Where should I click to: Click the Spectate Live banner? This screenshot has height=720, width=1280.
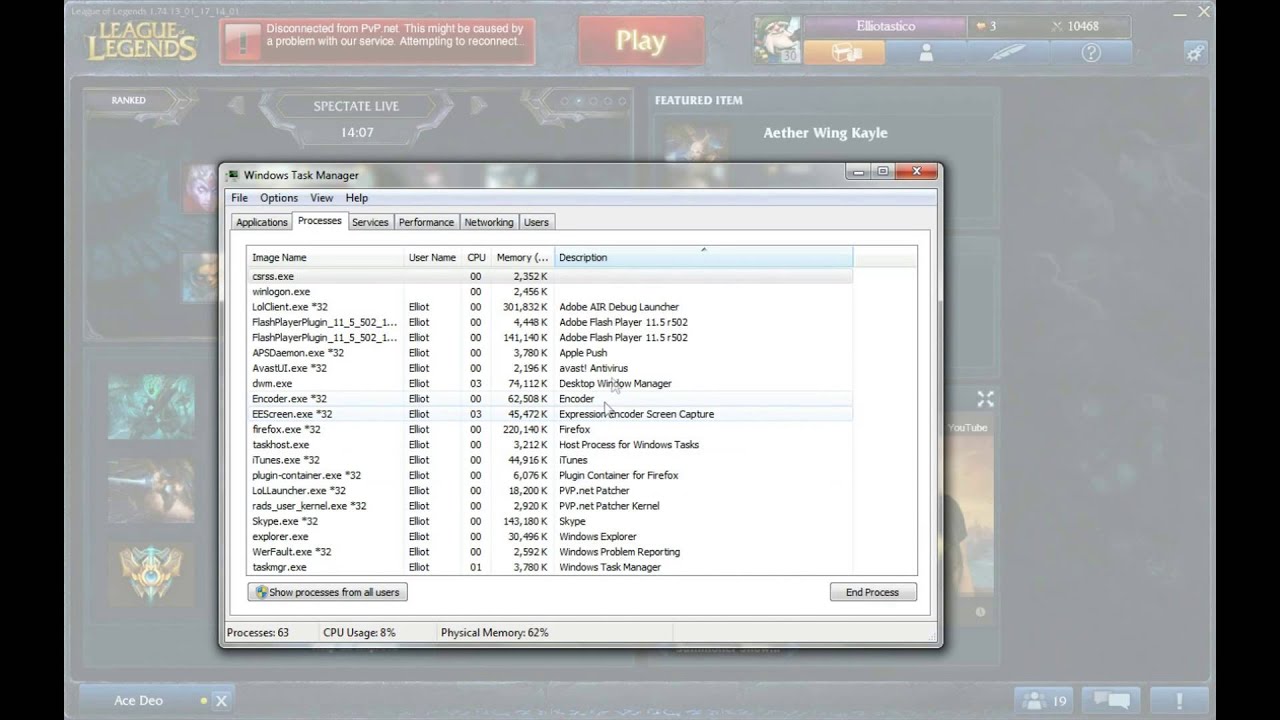pyautogui.click(x=356, y=106)
